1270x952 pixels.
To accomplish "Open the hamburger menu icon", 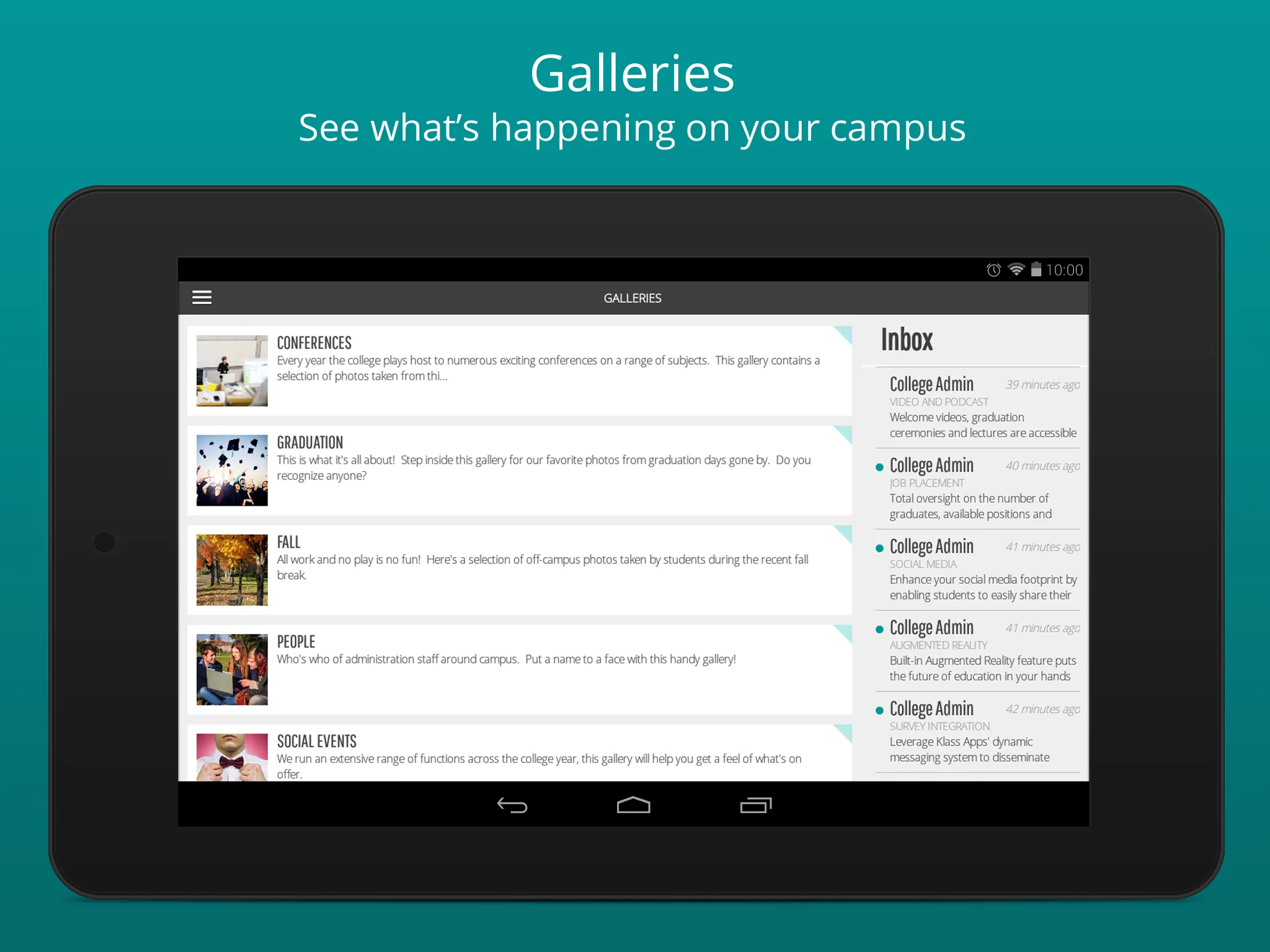I will 202,296.
